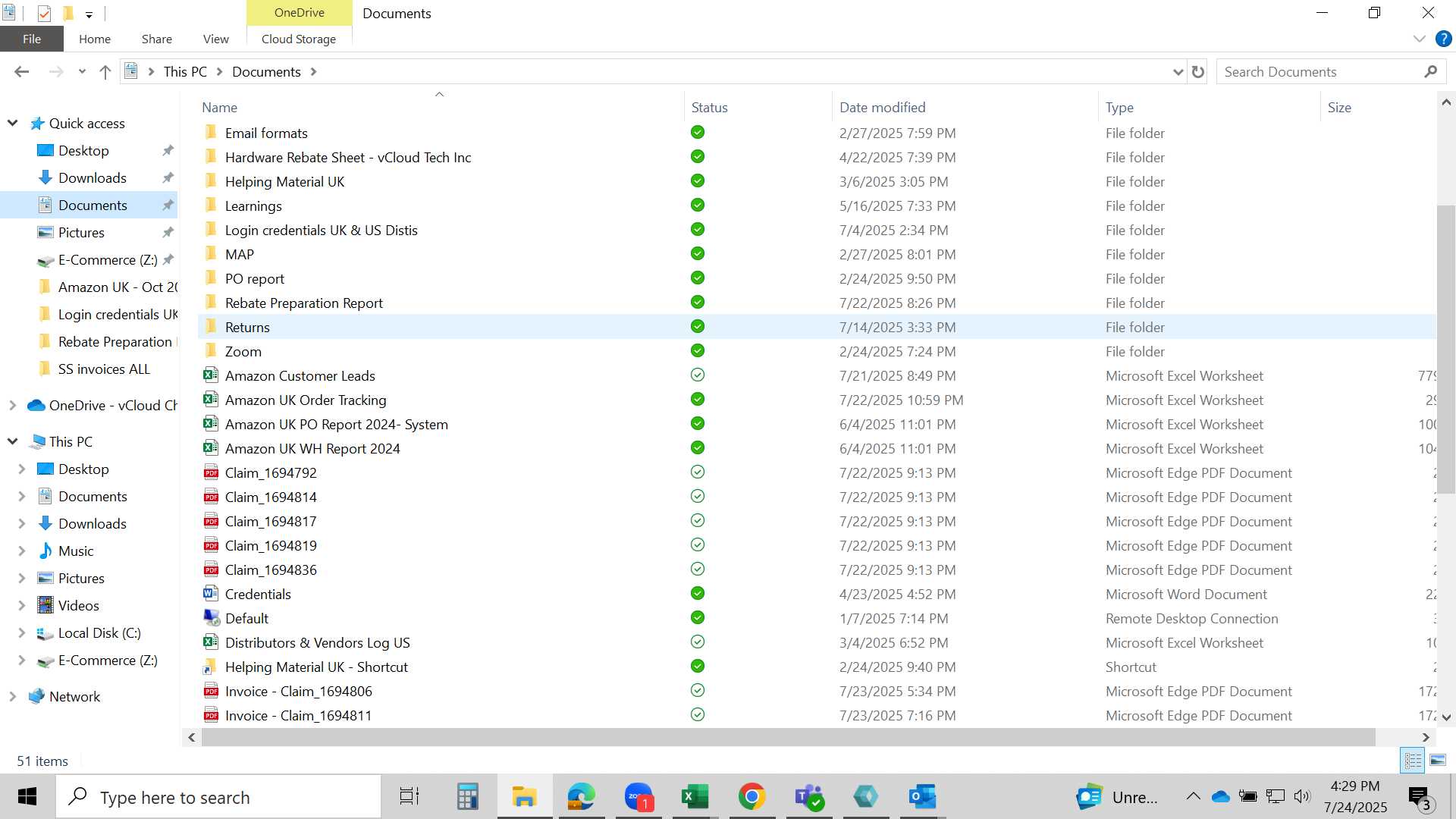The width and height of the screenshot is (1456, 819).
Task: Select Videos under This PC
Action: [78, 605]
